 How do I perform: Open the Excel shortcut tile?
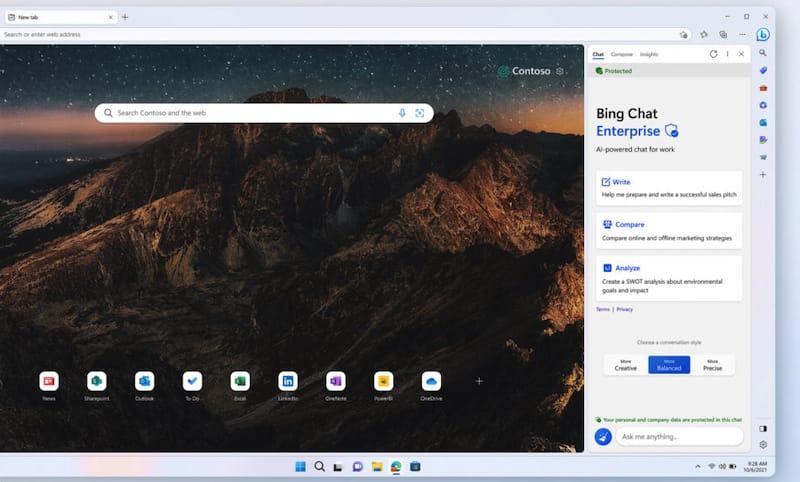click(240, 381)
